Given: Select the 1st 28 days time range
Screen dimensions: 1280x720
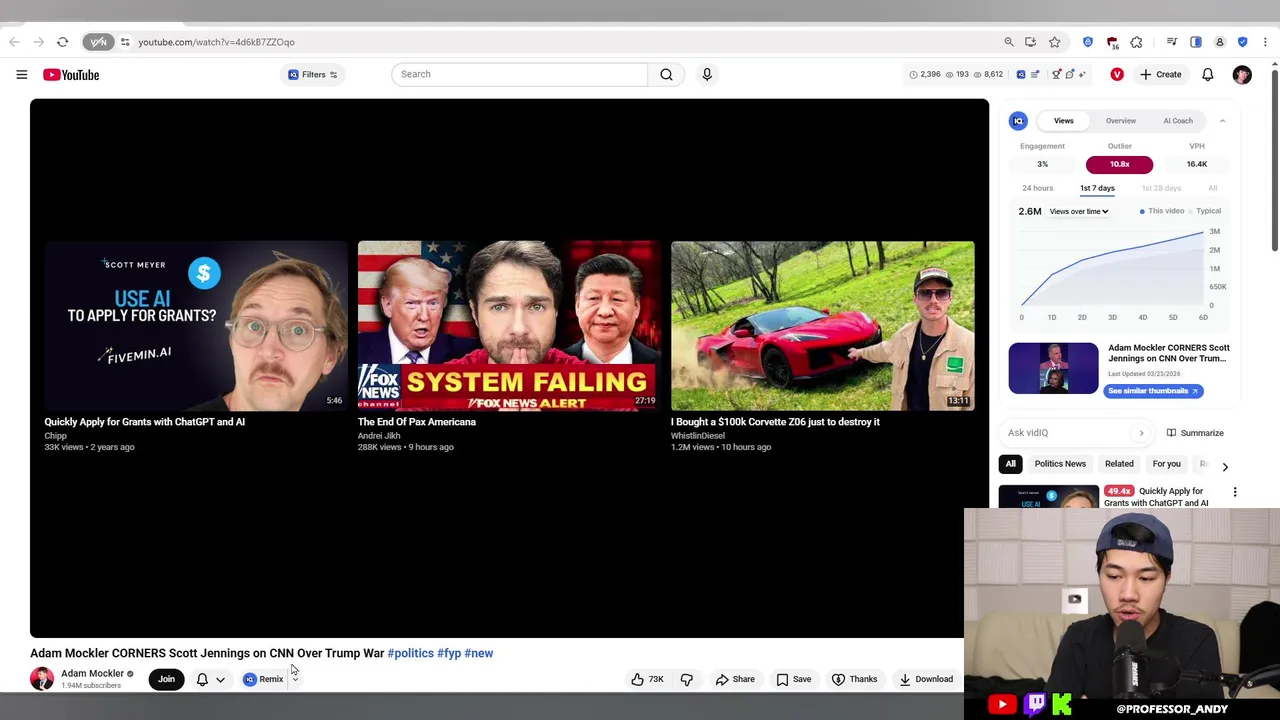Looking at the screenshot, I should click(x=1161, y=188).
